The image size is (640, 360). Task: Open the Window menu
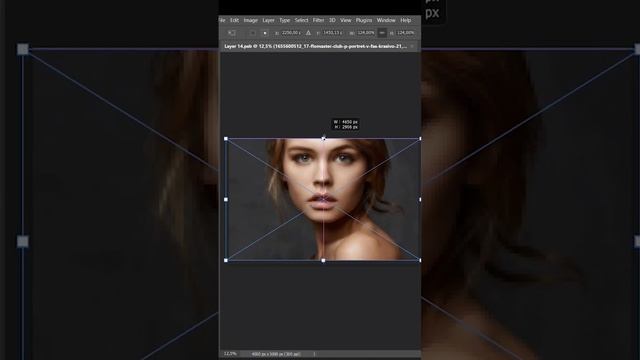[386, 20]
